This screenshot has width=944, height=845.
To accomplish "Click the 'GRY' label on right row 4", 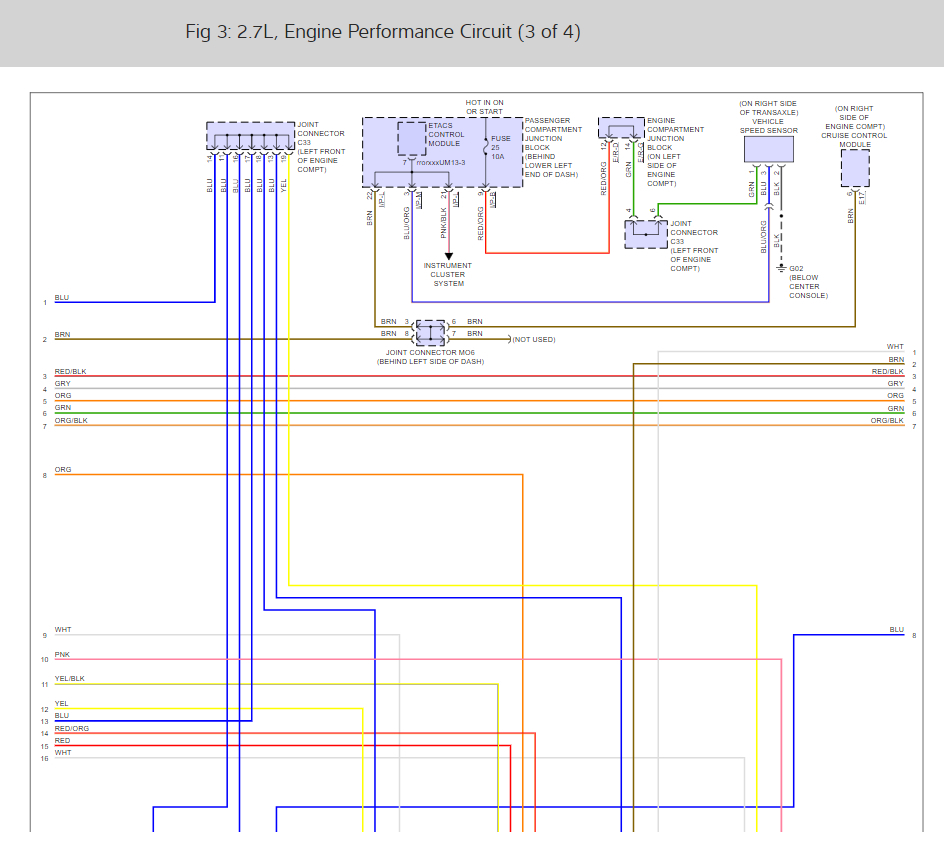I will 896,383.
